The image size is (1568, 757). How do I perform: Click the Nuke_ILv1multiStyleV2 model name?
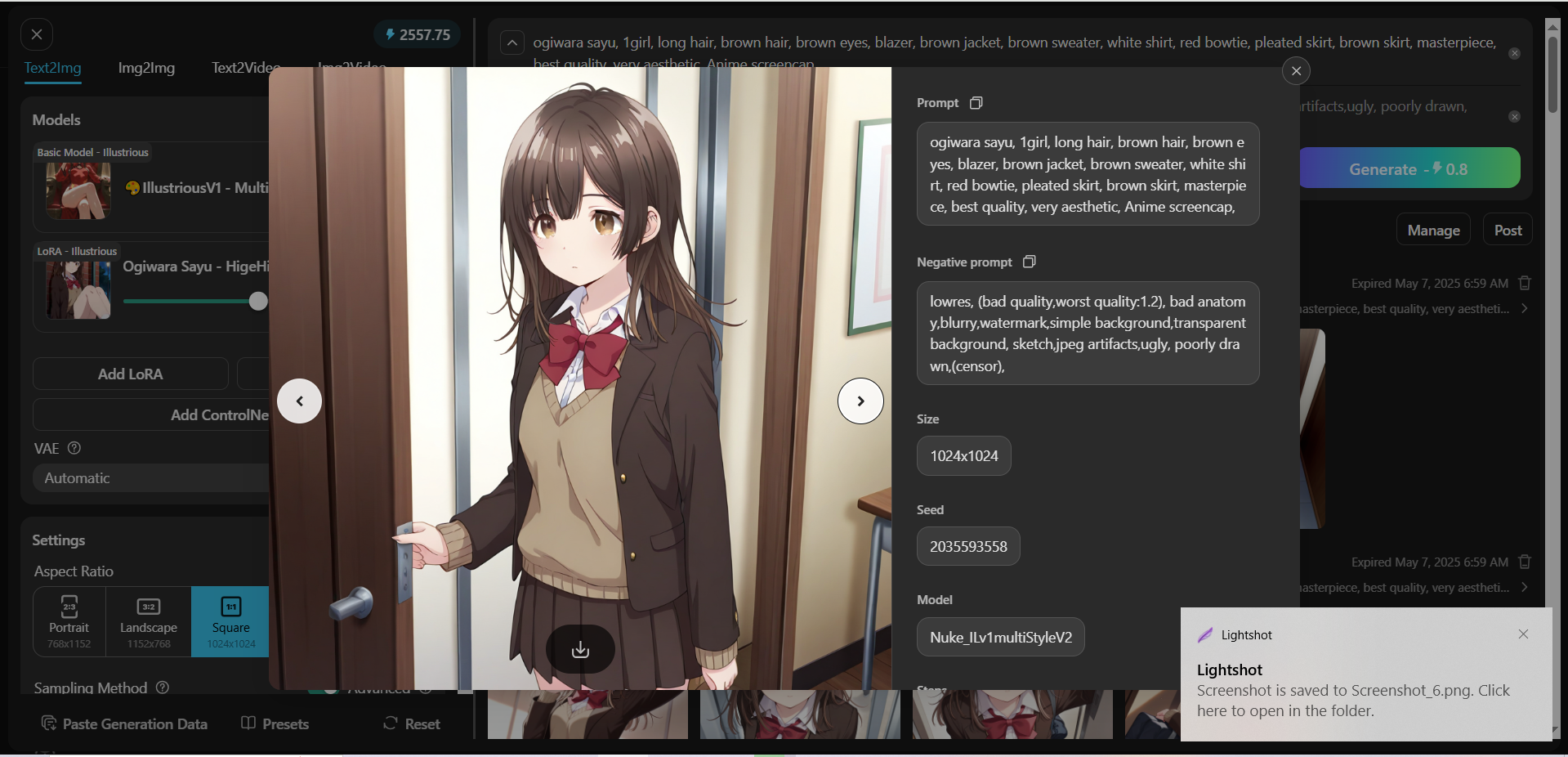(x=1001, y=637)
